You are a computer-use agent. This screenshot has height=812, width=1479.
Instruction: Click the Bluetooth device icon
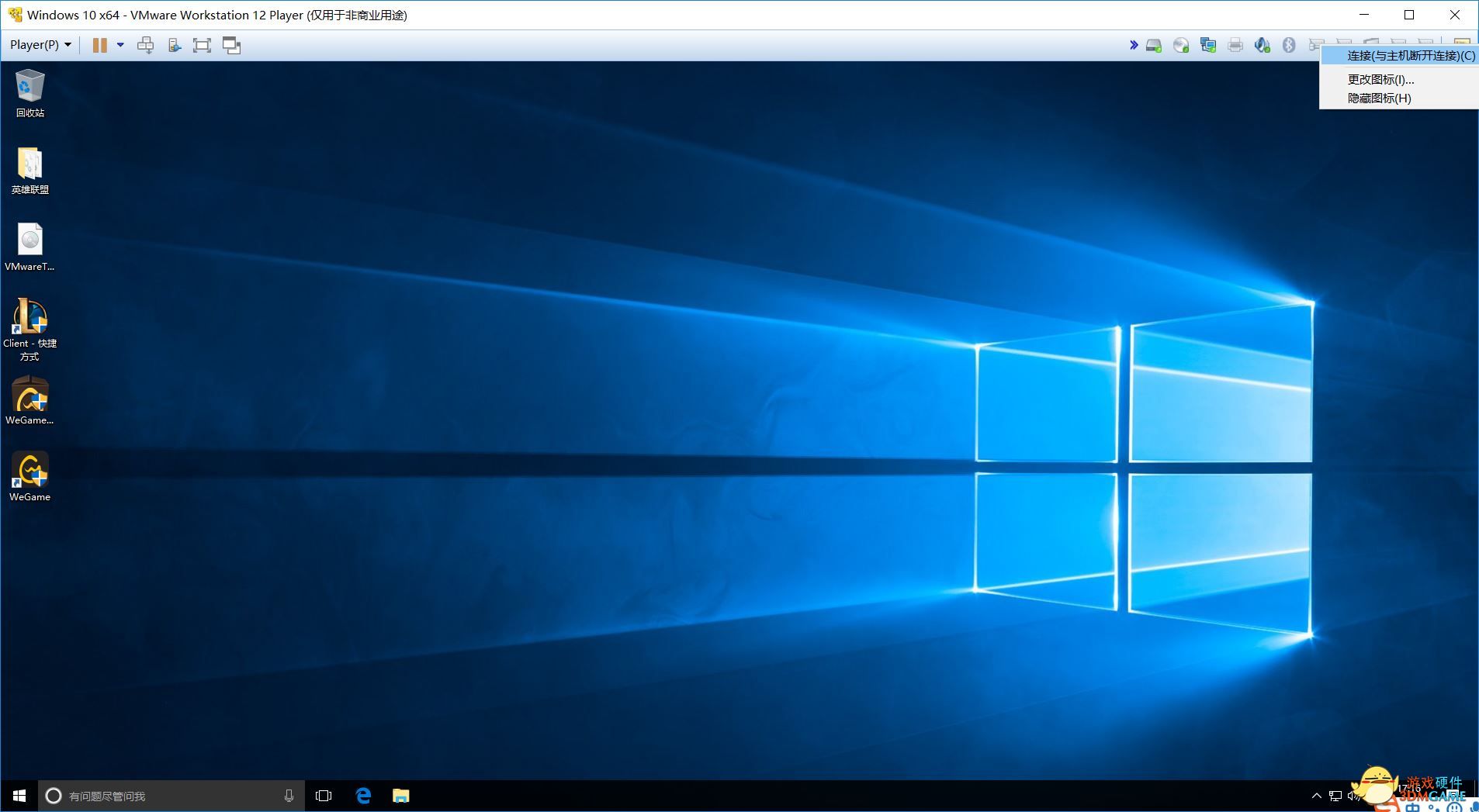[x=1289, y=46]
